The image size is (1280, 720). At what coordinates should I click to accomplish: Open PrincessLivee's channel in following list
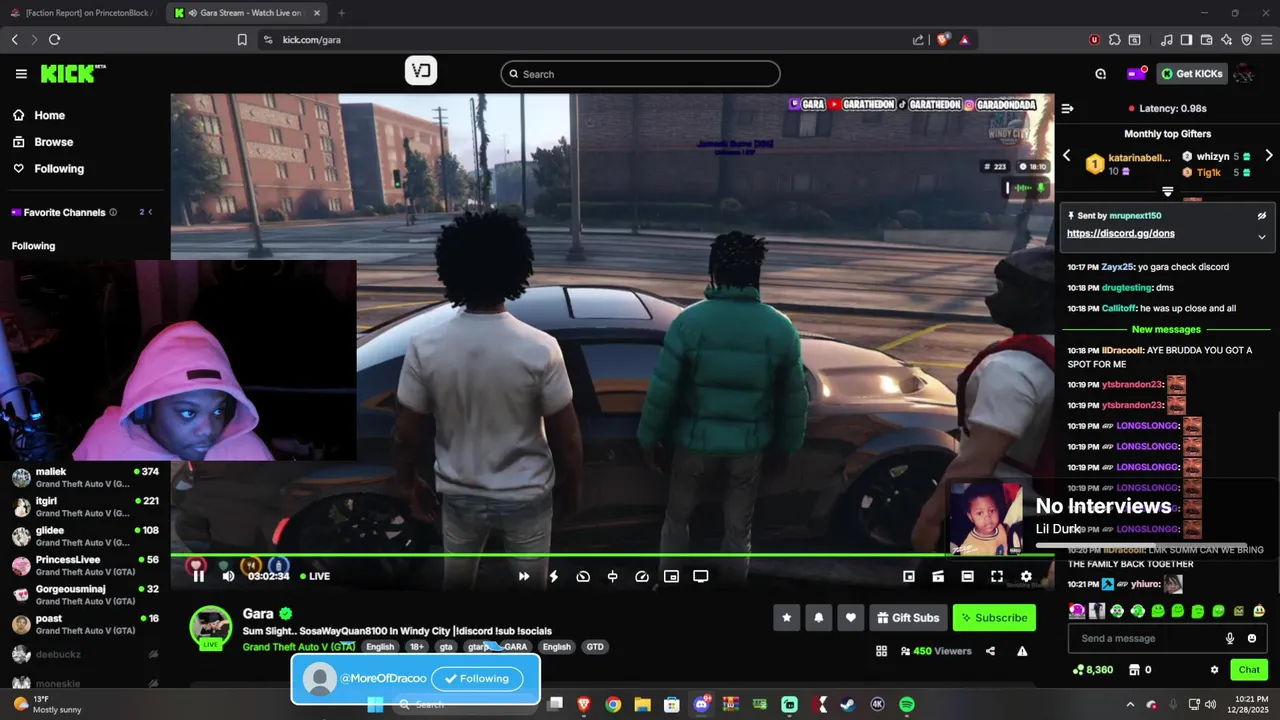pos(85,566)
